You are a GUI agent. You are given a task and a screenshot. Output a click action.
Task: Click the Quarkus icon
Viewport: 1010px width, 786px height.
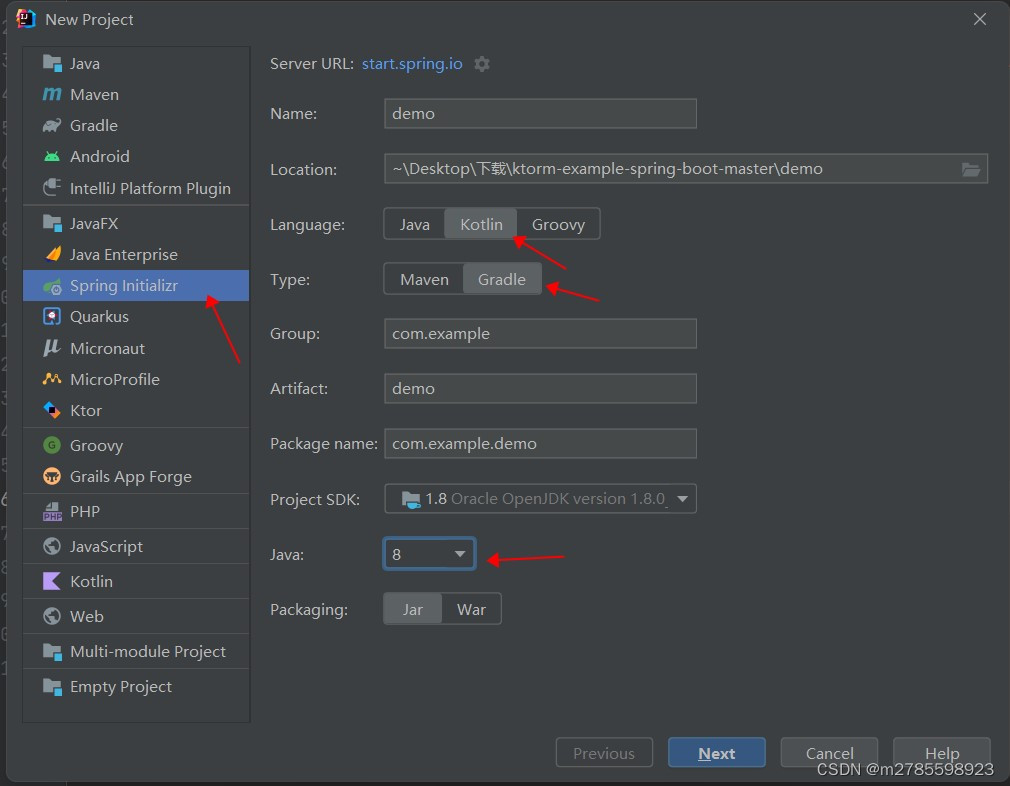[x=52, y=316]
